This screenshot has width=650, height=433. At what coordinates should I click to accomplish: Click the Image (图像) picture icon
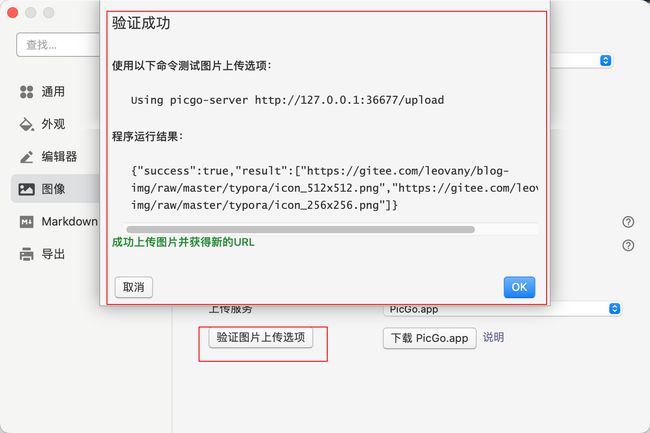(27, 189)
